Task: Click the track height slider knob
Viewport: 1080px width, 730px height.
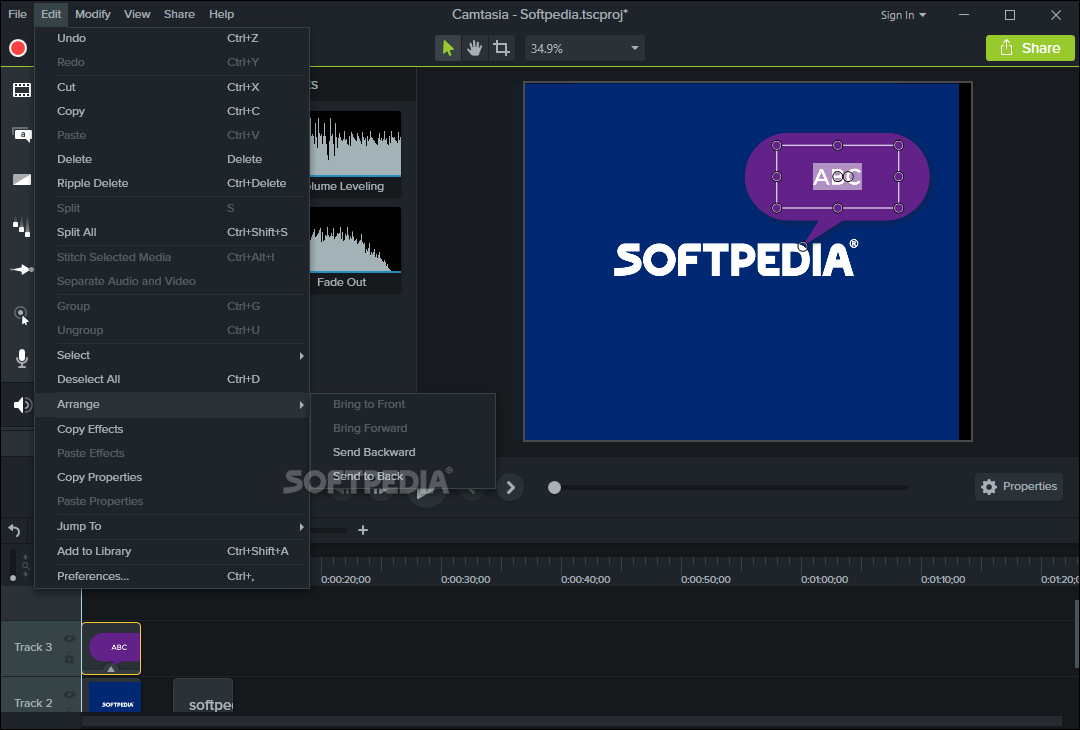Action: 13,578
